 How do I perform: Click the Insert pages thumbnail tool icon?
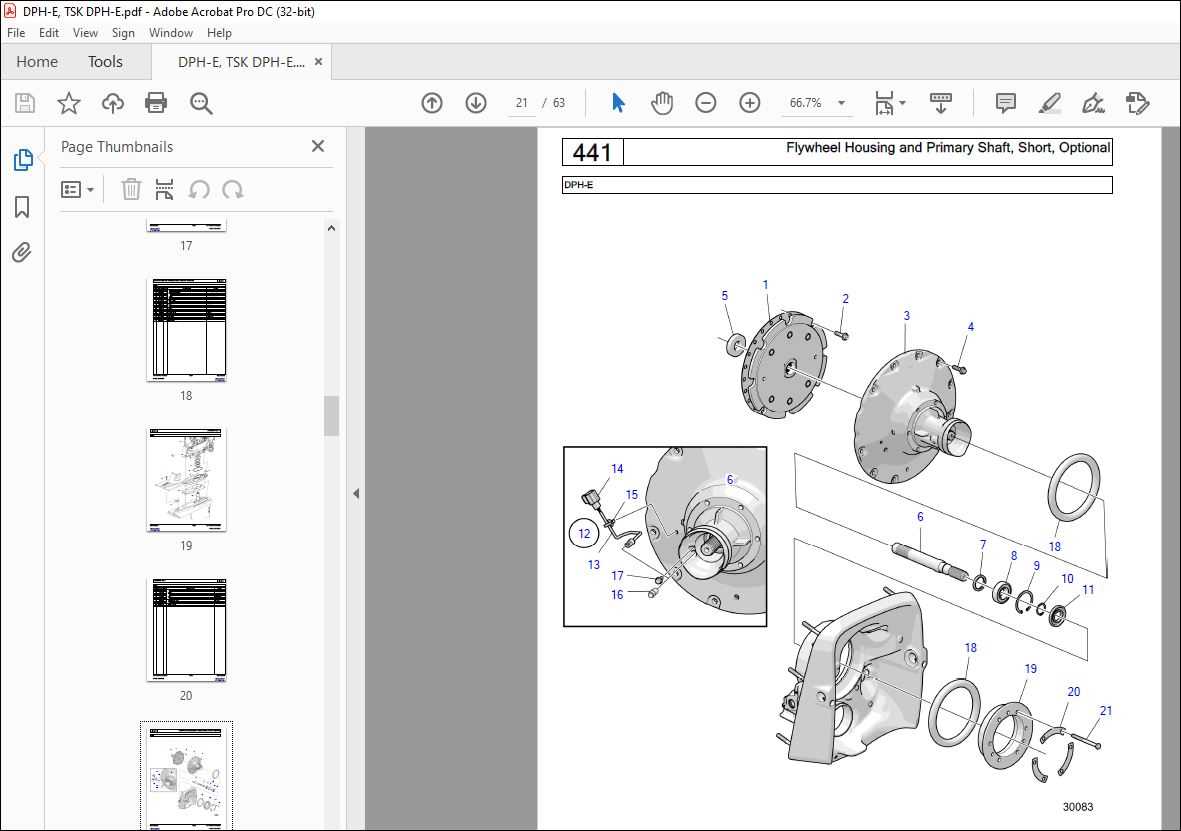(164, 189)
